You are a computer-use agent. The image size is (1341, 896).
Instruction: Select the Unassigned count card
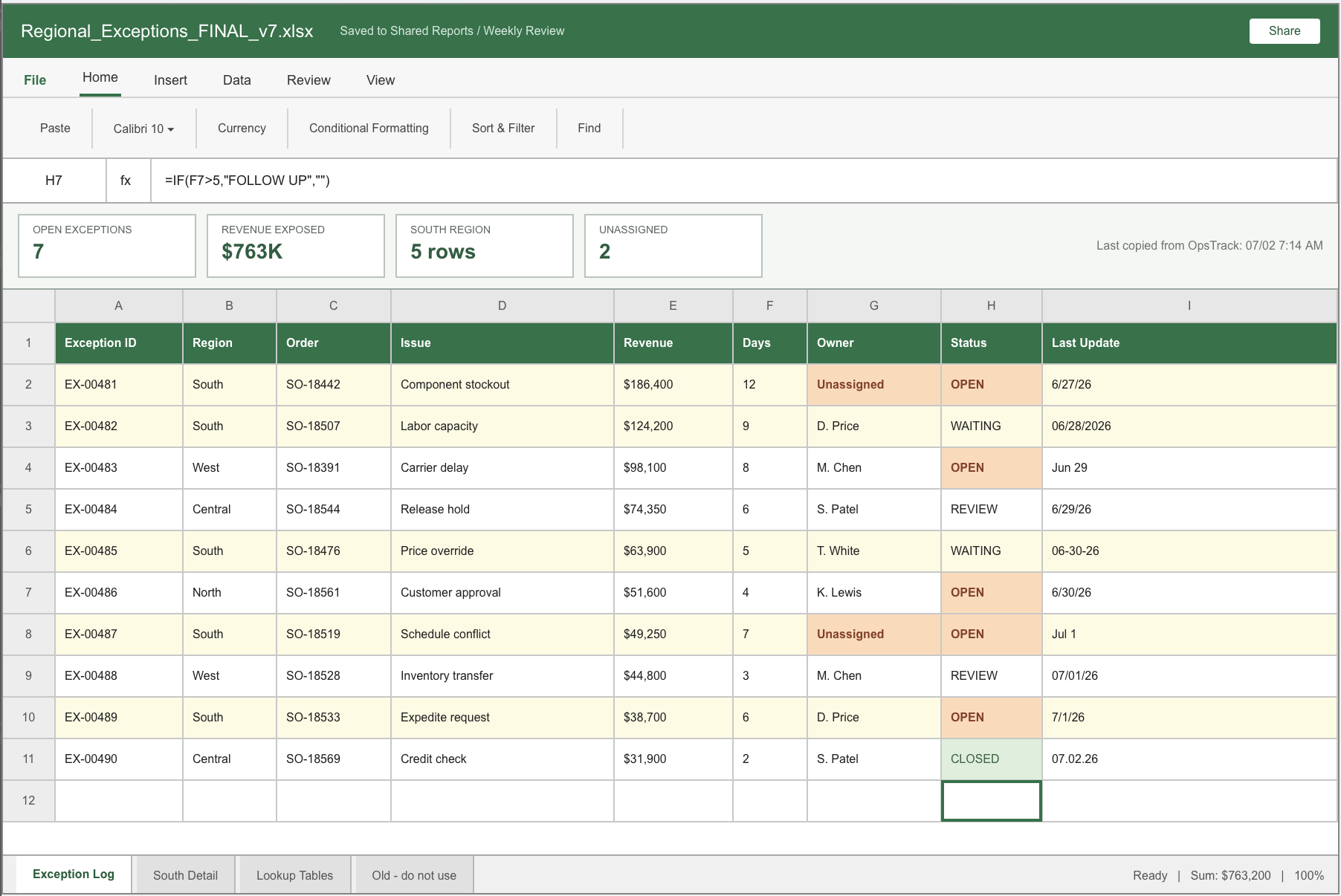673,245
